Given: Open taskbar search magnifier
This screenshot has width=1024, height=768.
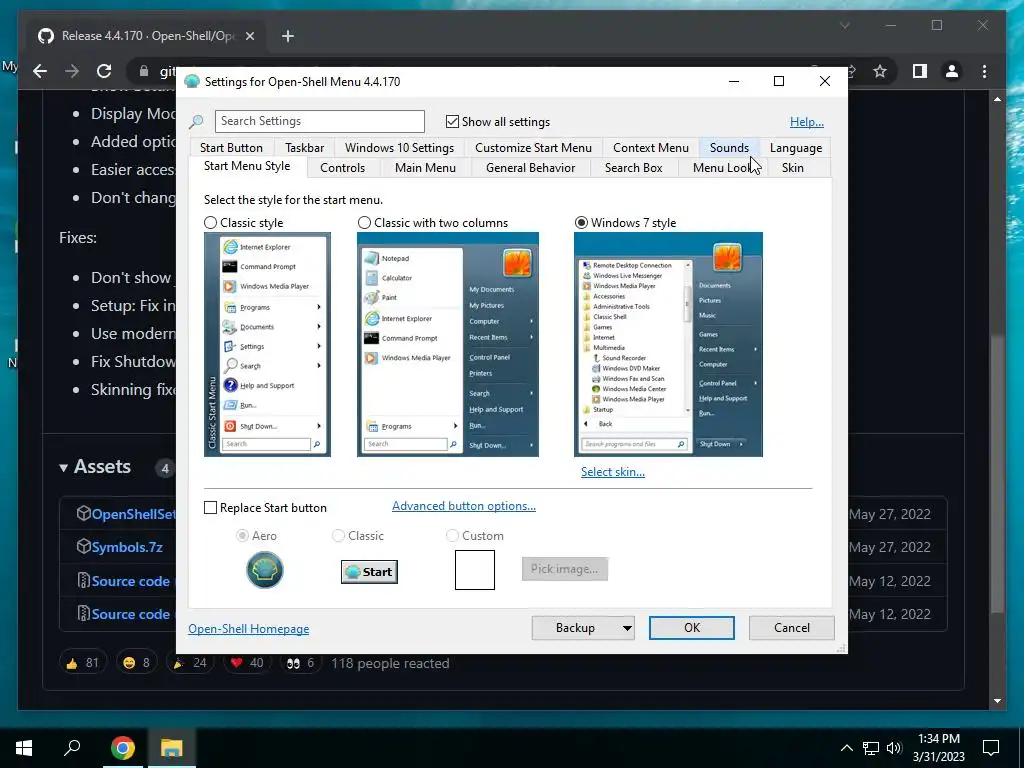Looking at the screenshot, I should [72, 747].
